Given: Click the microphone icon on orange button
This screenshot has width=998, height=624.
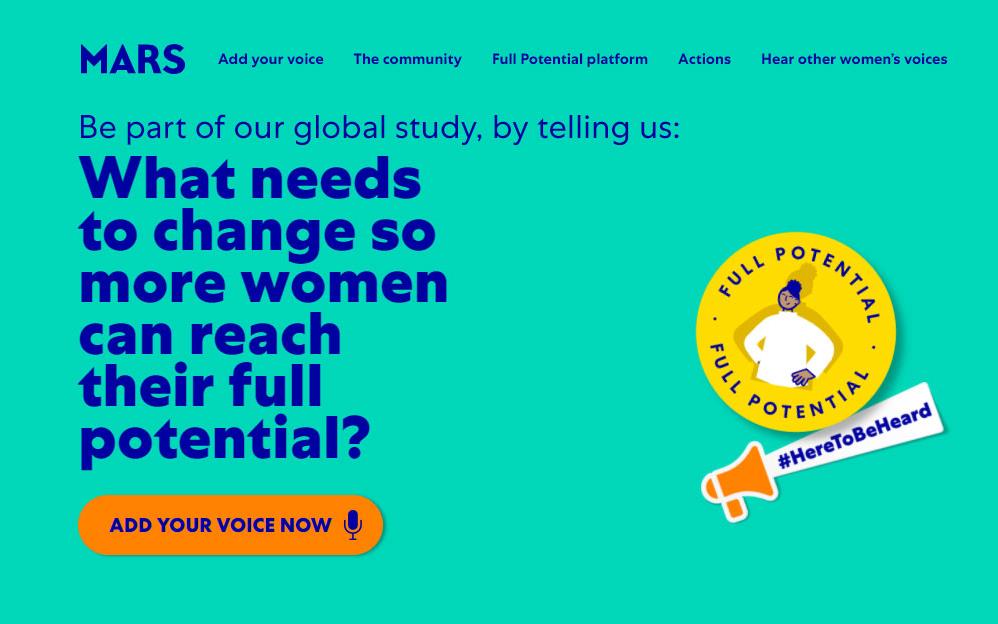Looking at the screenshot, I should [x=353, y=525].
